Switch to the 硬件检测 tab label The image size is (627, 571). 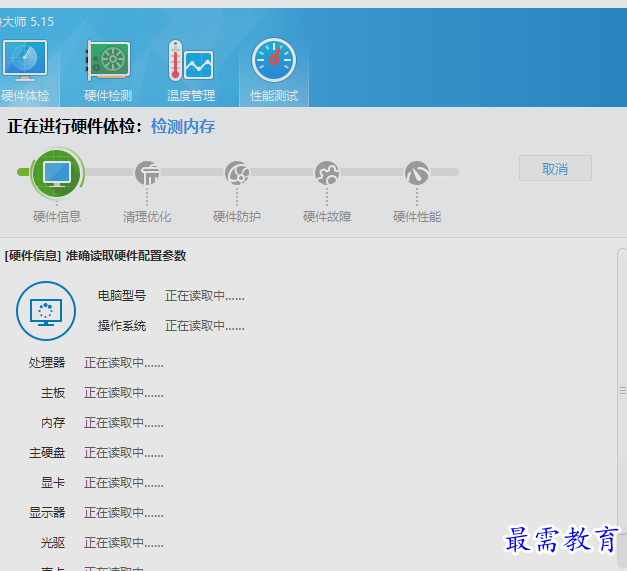tap(108, 96)
